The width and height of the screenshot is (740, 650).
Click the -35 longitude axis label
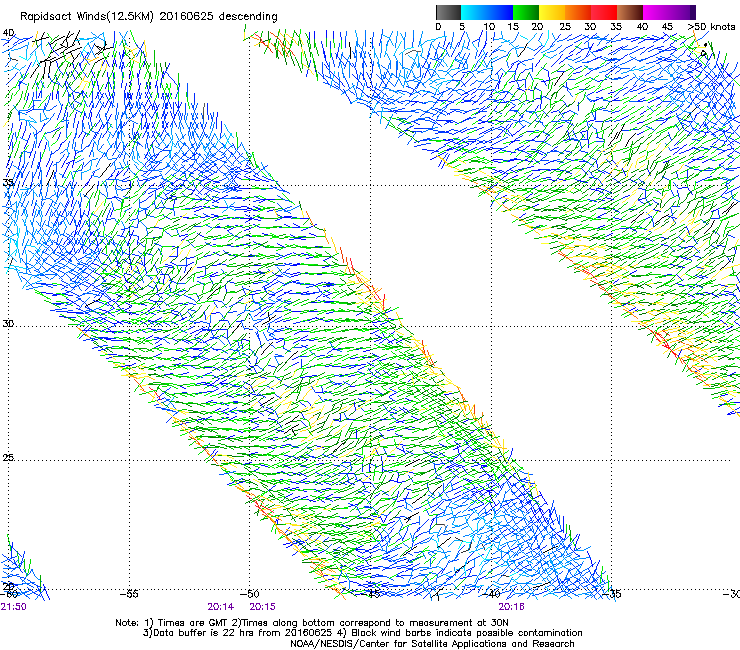tap(612, 594)
